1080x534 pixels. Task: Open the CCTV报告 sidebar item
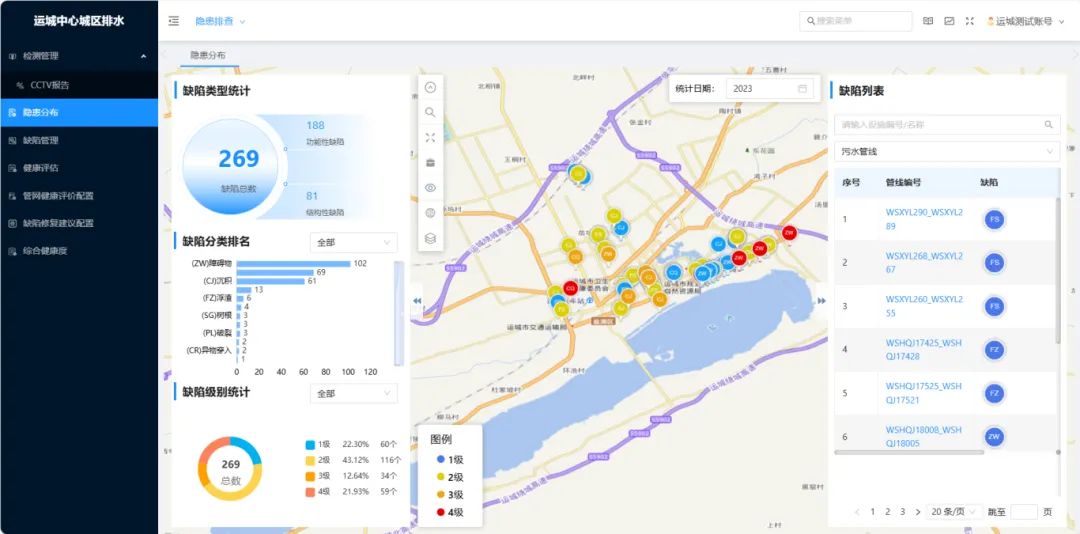tap(49, 85)
